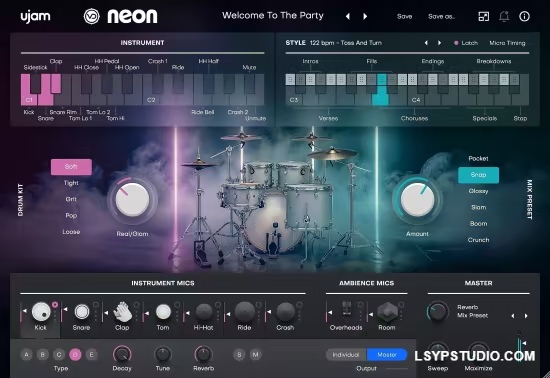The height and width of the screenshot is (378, 550).
Task: Click the Tom mic icon
Action: [x=163, y=311]
